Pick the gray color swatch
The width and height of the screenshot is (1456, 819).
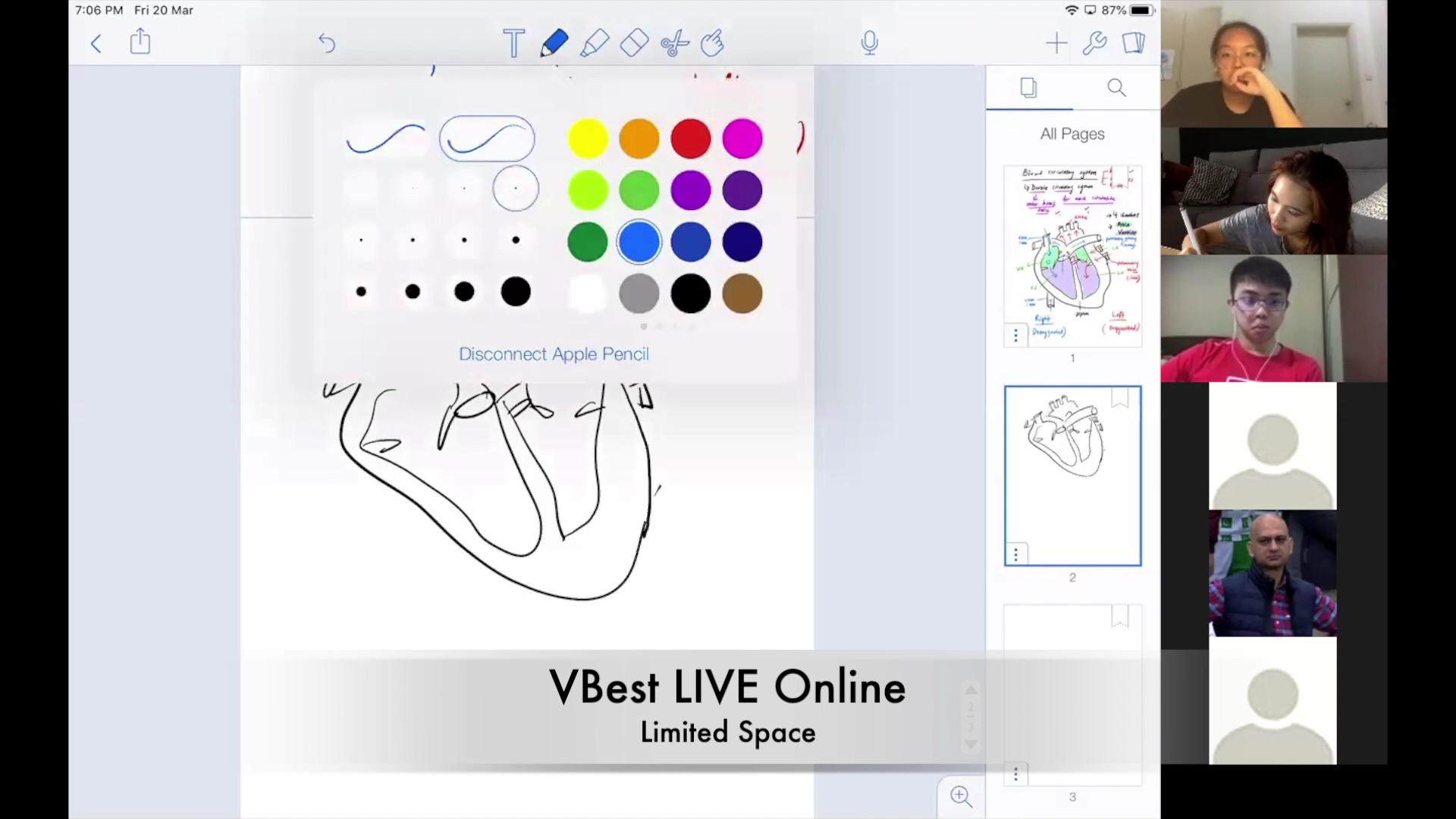click(x=639, y=293)
